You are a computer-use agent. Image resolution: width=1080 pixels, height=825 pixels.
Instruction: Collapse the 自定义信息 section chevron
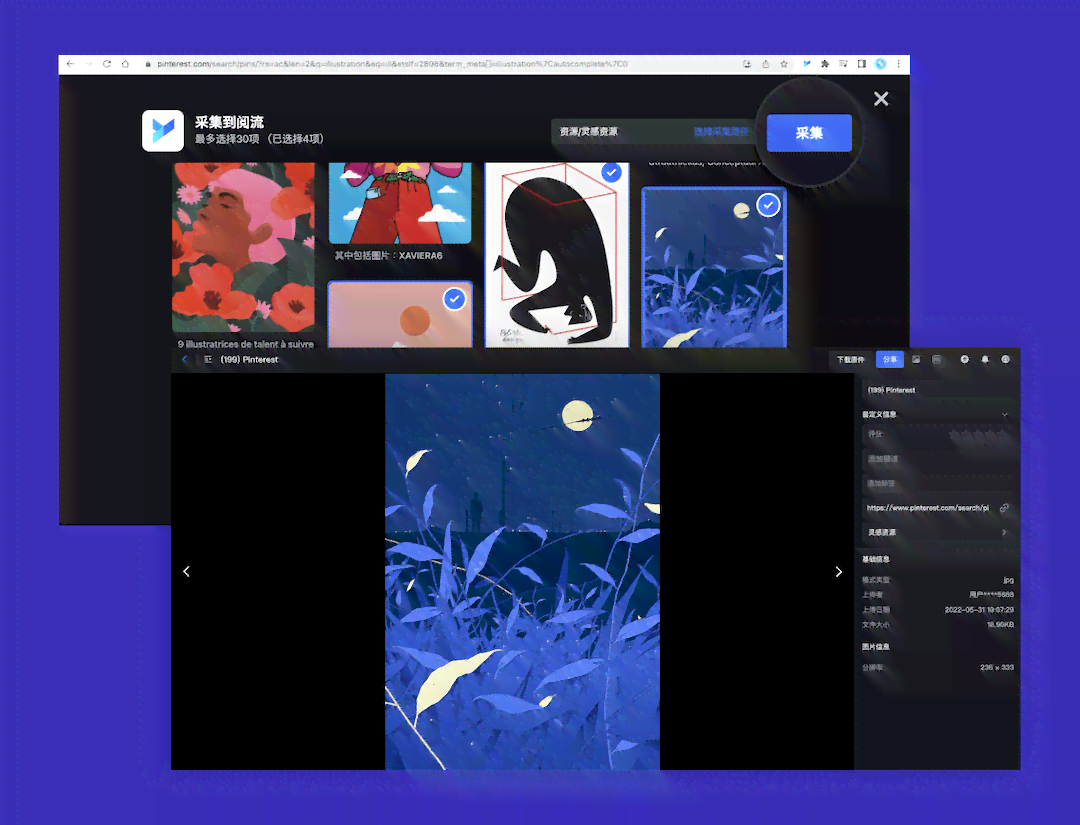pyautogui.click(x=1005, y=415)
